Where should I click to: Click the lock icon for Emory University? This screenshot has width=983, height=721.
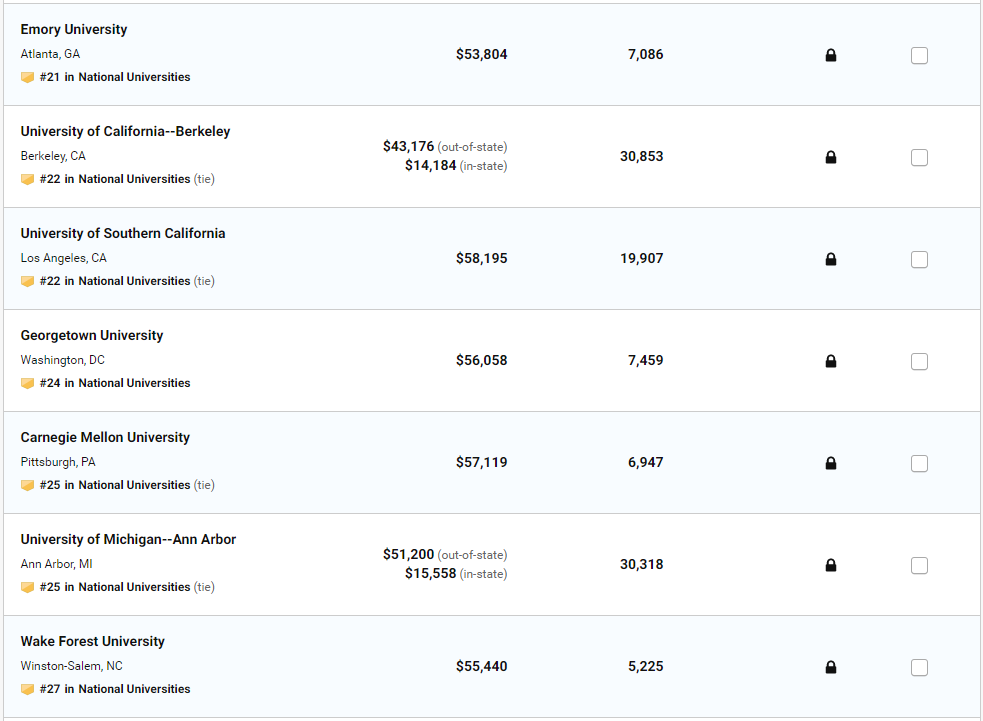coord(830,56)
